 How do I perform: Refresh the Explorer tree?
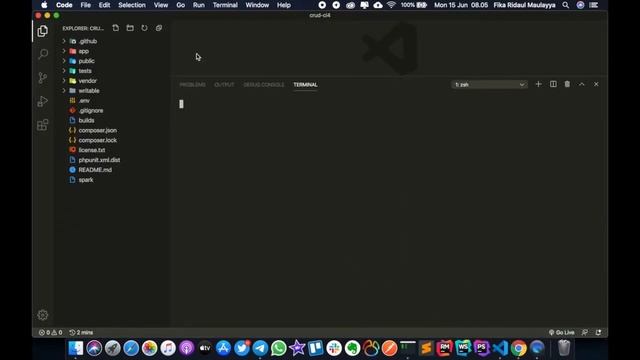point(144,28)
